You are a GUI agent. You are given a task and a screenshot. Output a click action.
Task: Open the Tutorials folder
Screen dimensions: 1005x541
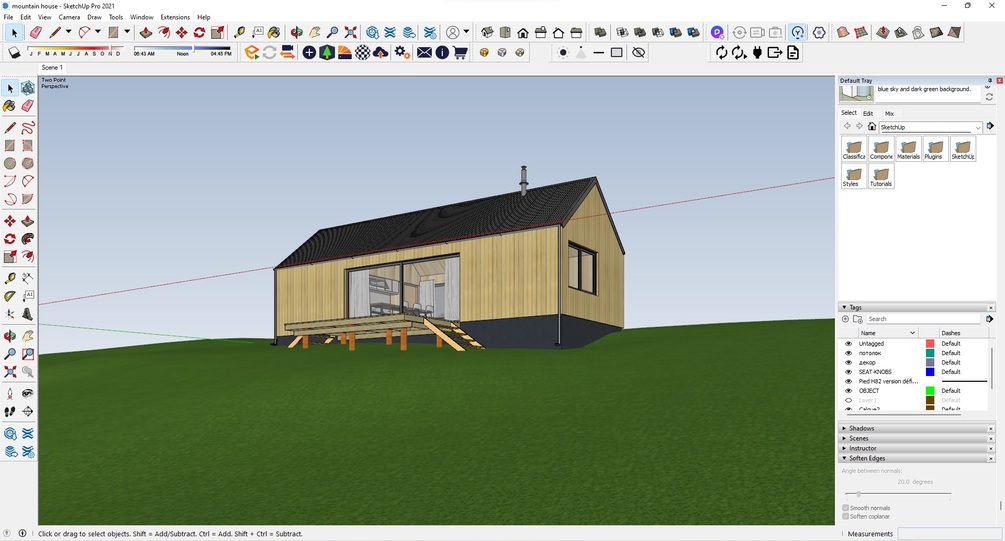point(881,176)
